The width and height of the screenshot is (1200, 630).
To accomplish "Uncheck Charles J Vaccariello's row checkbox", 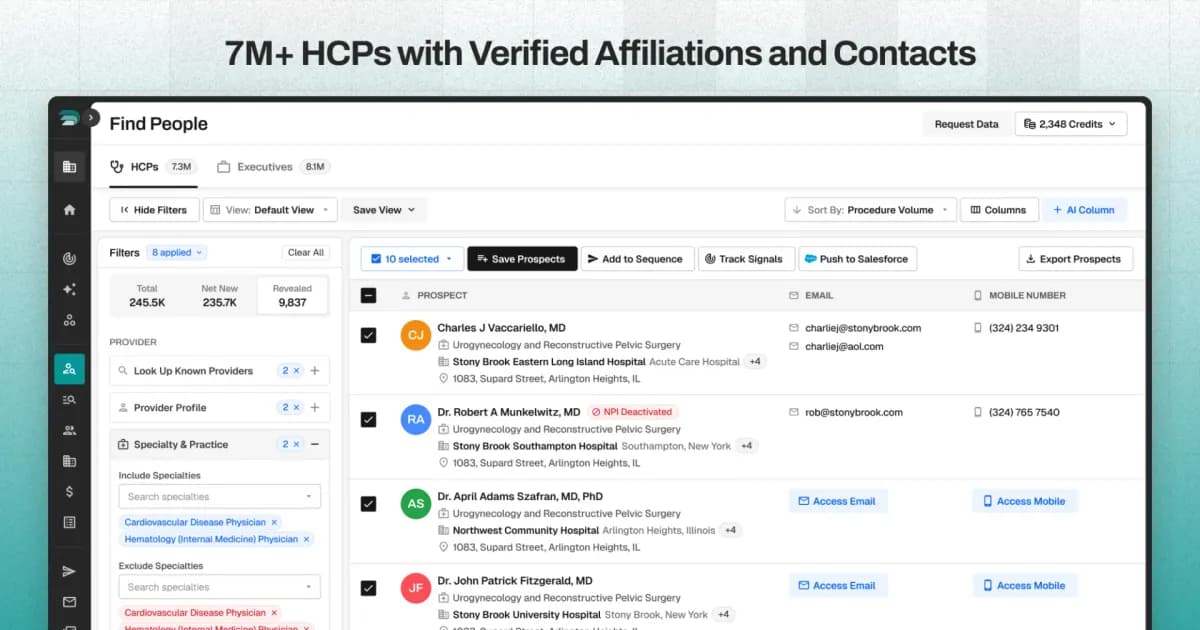I will (369, 335).
